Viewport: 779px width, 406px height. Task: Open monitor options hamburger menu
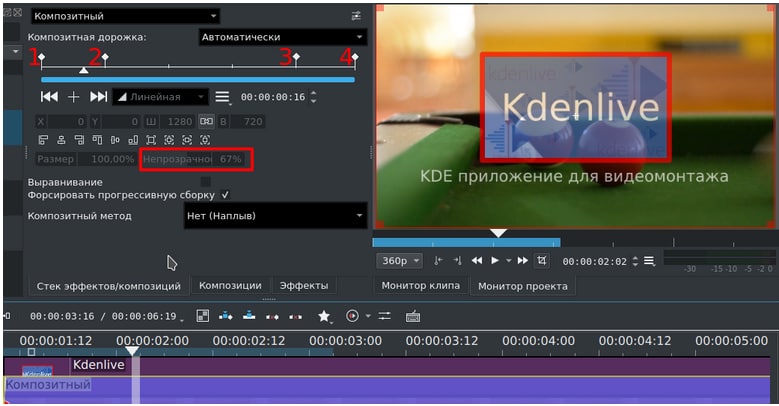point(649,261)
